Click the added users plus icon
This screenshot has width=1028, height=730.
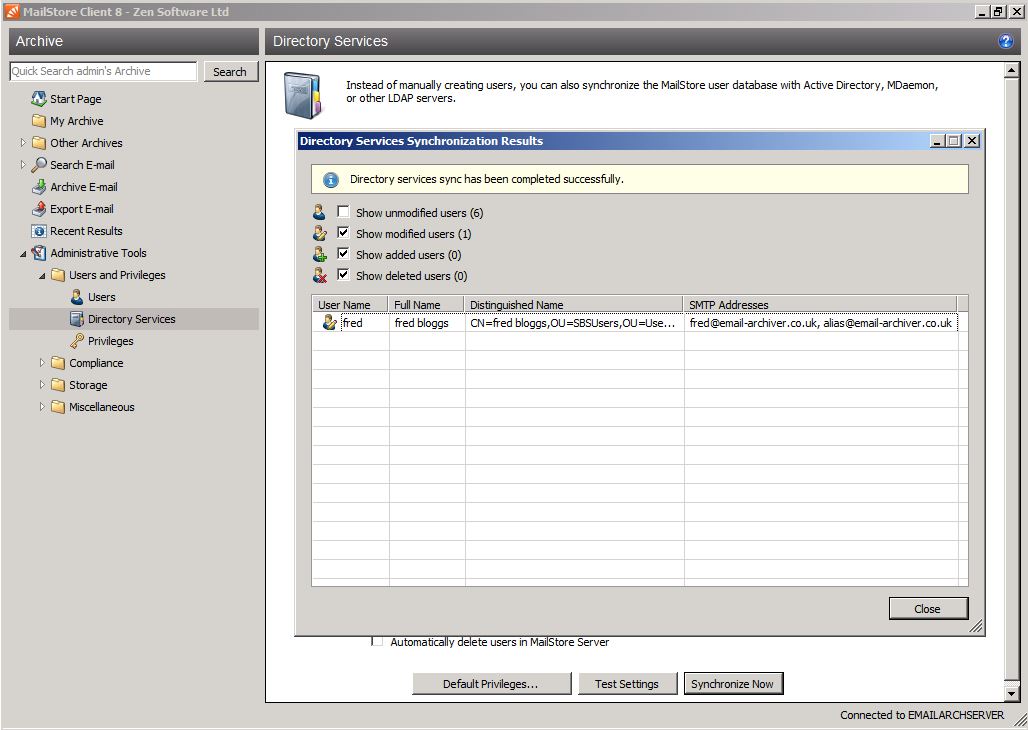click(x=319, y=254)
